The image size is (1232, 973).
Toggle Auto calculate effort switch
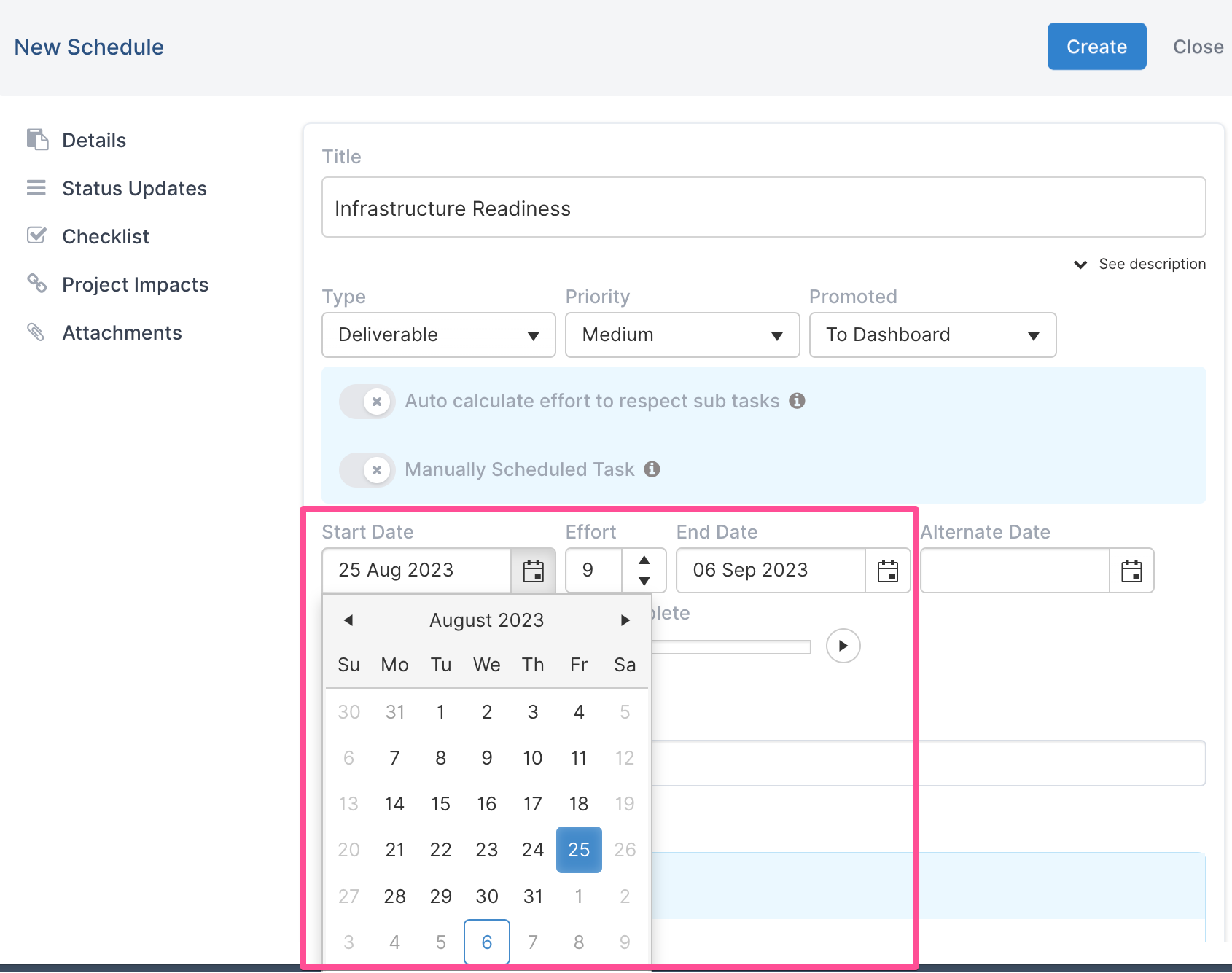click(x=367, y=402)
